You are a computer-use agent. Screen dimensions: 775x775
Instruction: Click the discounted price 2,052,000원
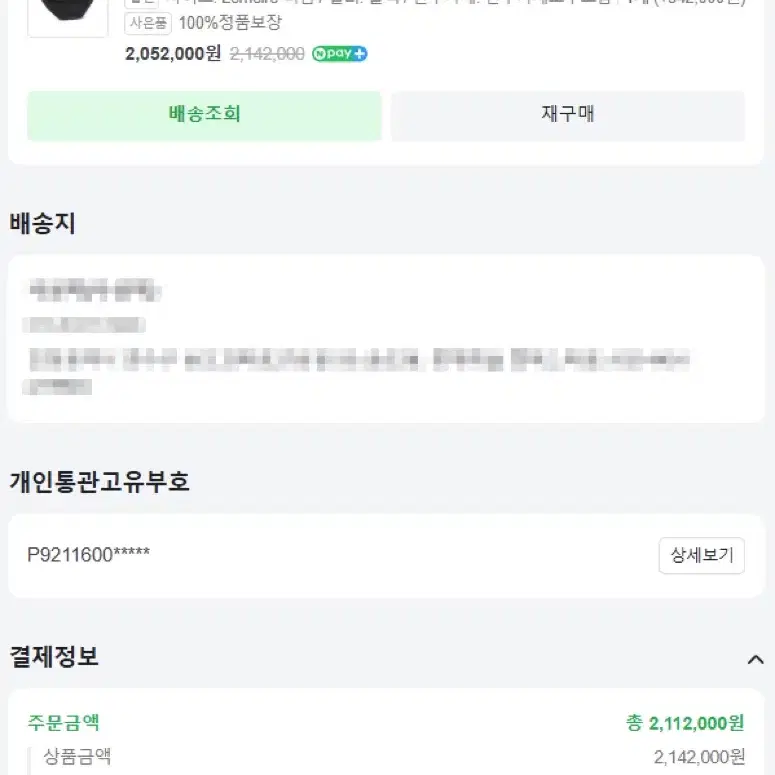pos(173,53)
